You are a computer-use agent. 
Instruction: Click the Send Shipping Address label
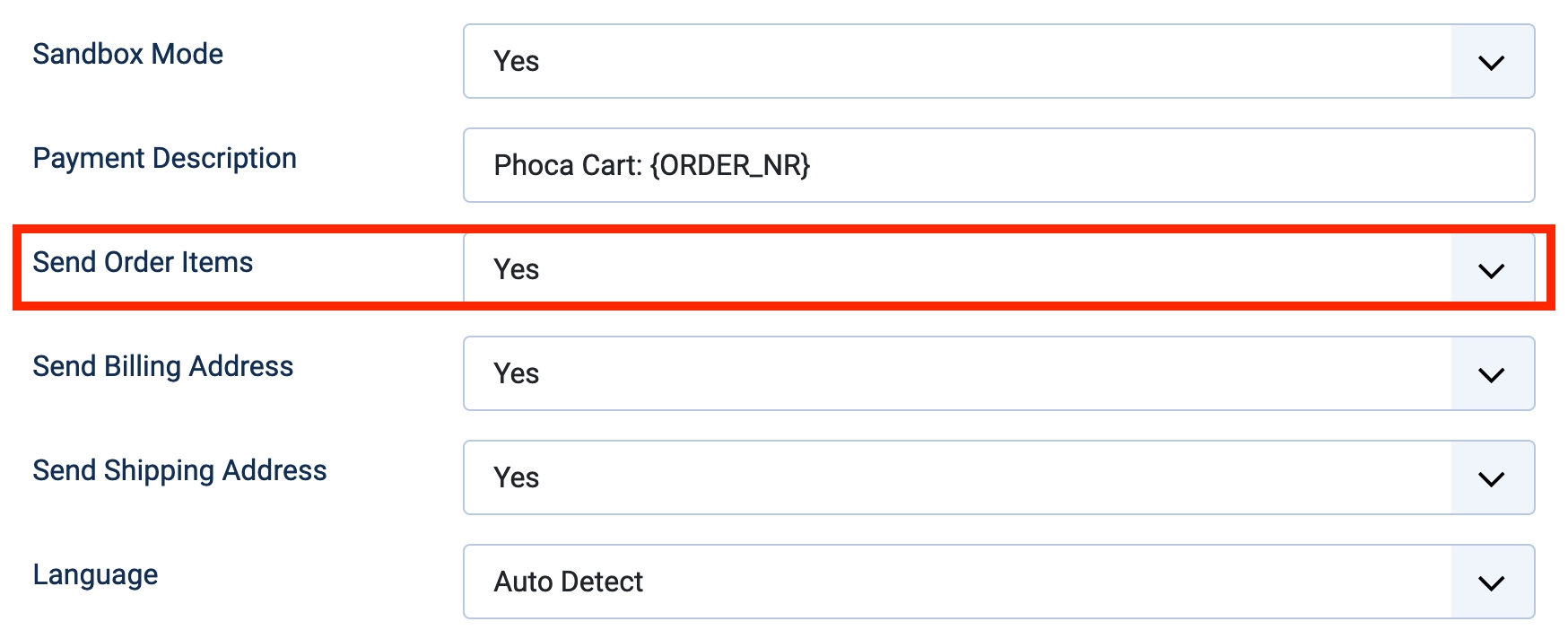point(180,470)
